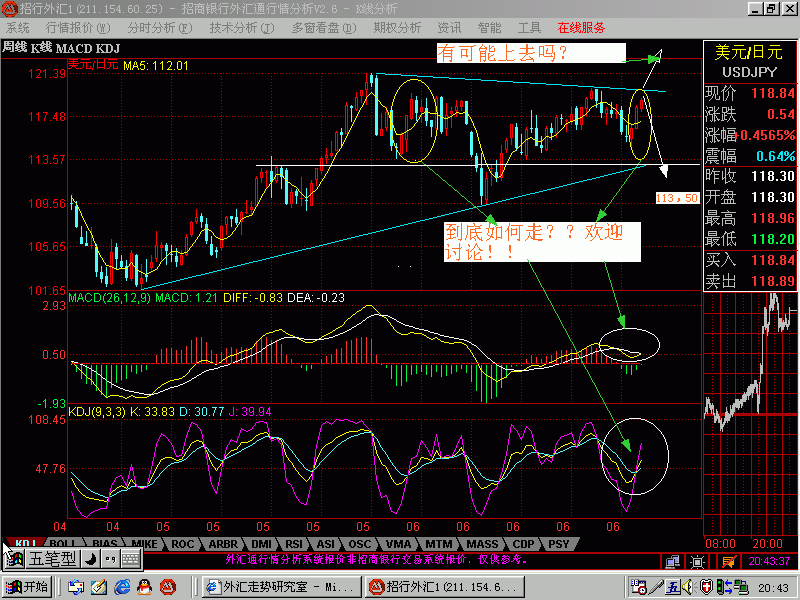
Task: Click the 美元/日元 USDJPY quote panel header
Action: click(749, 61)
